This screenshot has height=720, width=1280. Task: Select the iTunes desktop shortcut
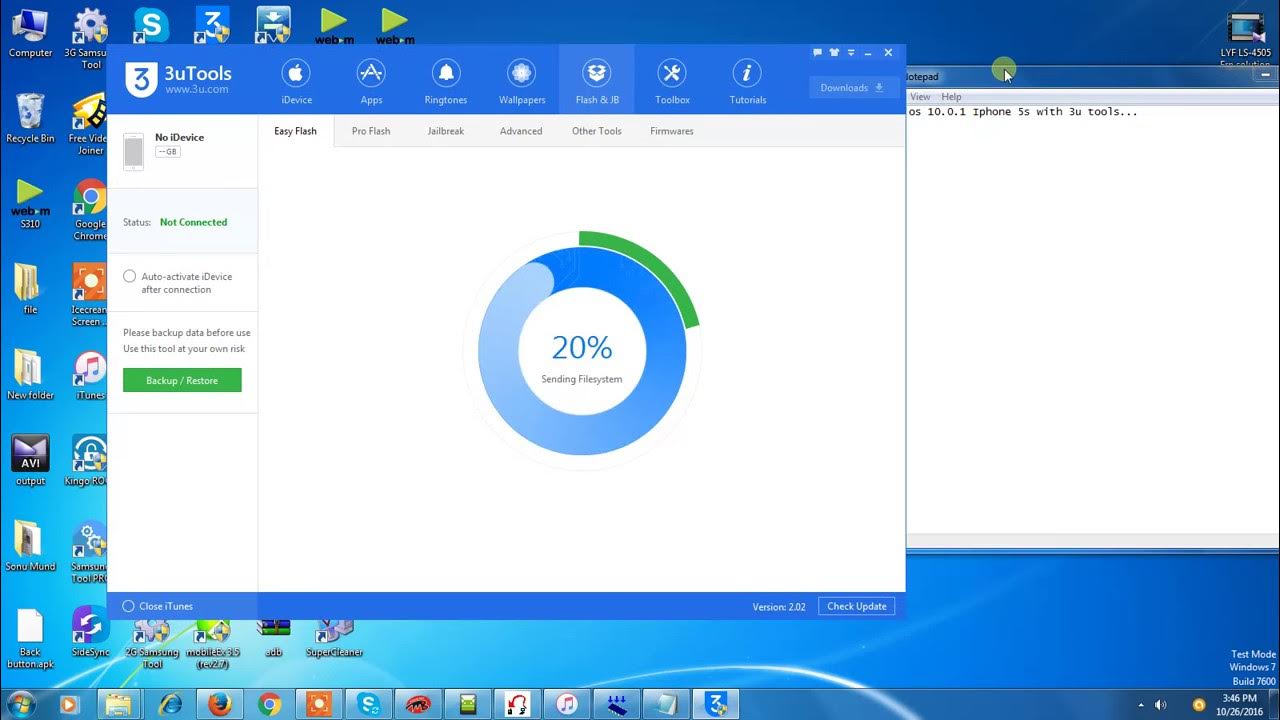click(90, 376)
